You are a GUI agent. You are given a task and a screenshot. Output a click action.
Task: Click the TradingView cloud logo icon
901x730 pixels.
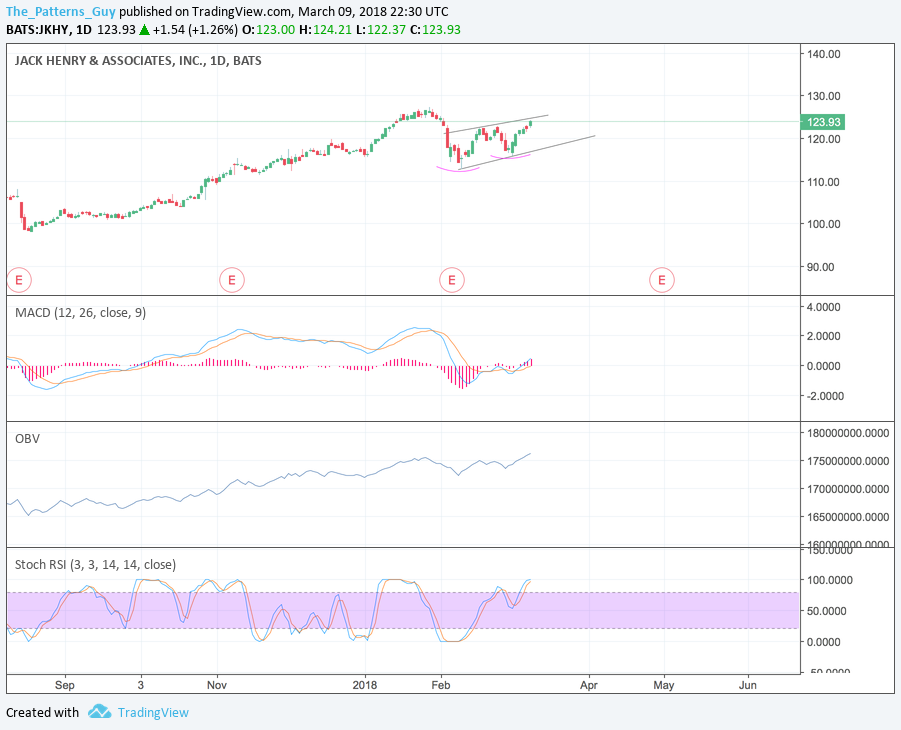click(x=99, y=711)
